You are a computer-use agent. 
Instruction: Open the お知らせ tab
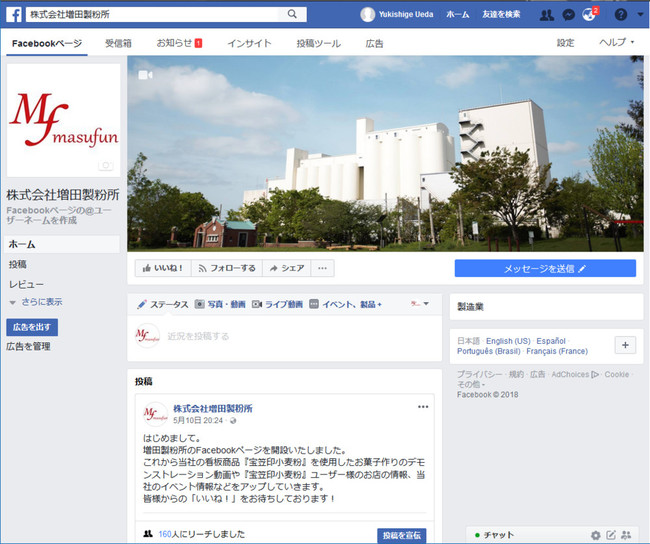click(x=179, y=43)
